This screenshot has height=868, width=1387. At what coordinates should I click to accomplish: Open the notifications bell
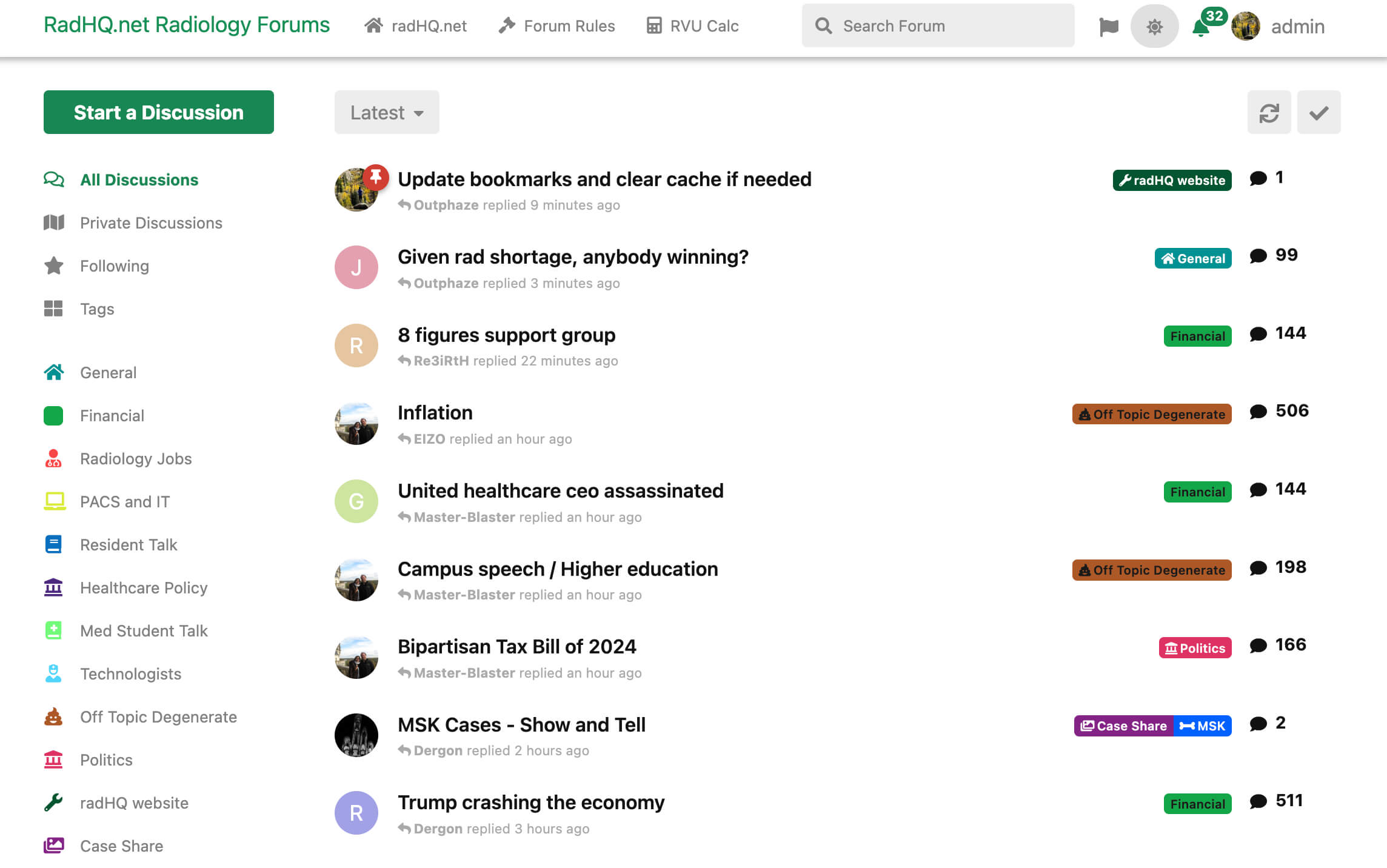(1201, 27)
